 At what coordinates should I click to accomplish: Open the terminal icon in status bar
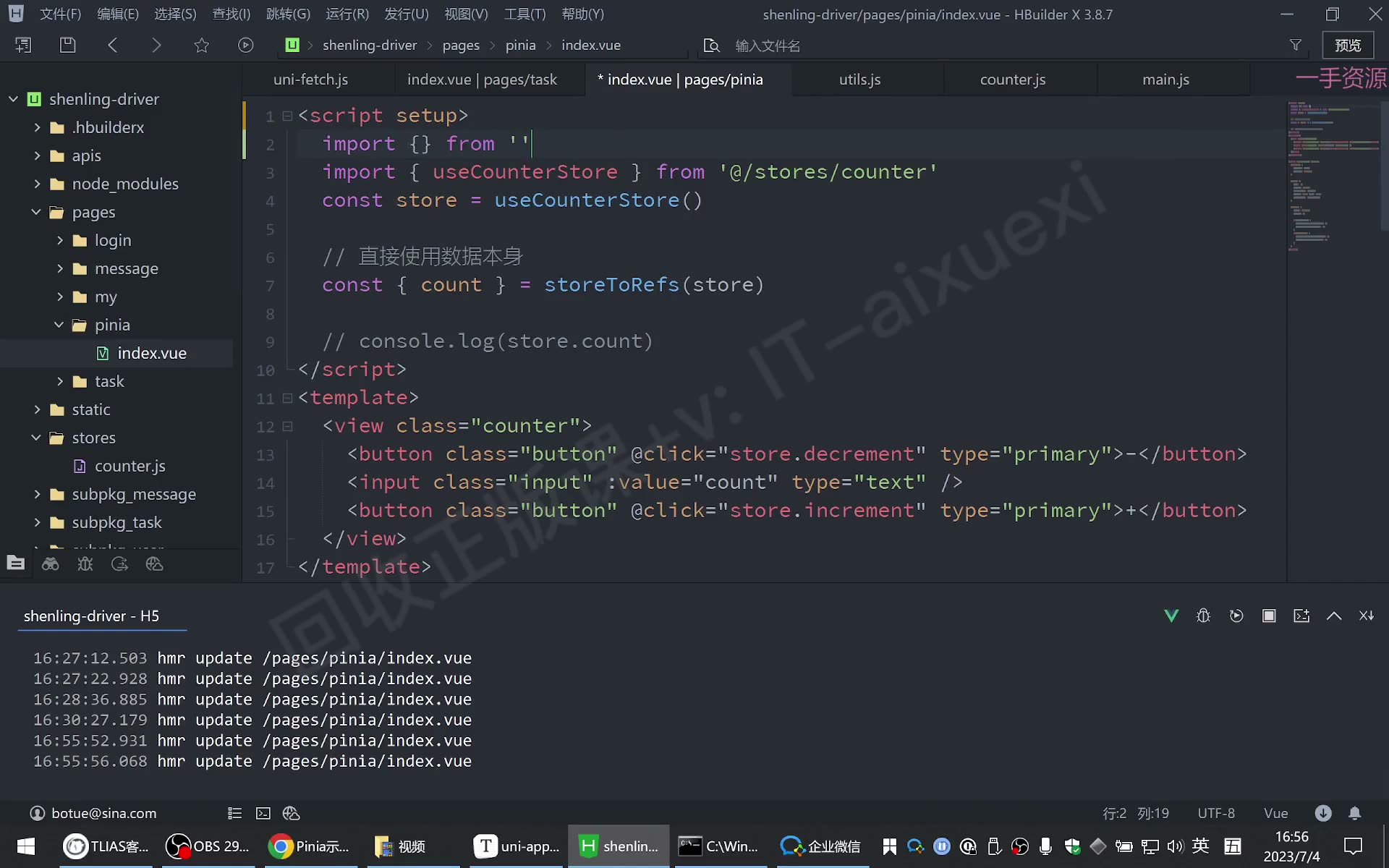(263, 813)
